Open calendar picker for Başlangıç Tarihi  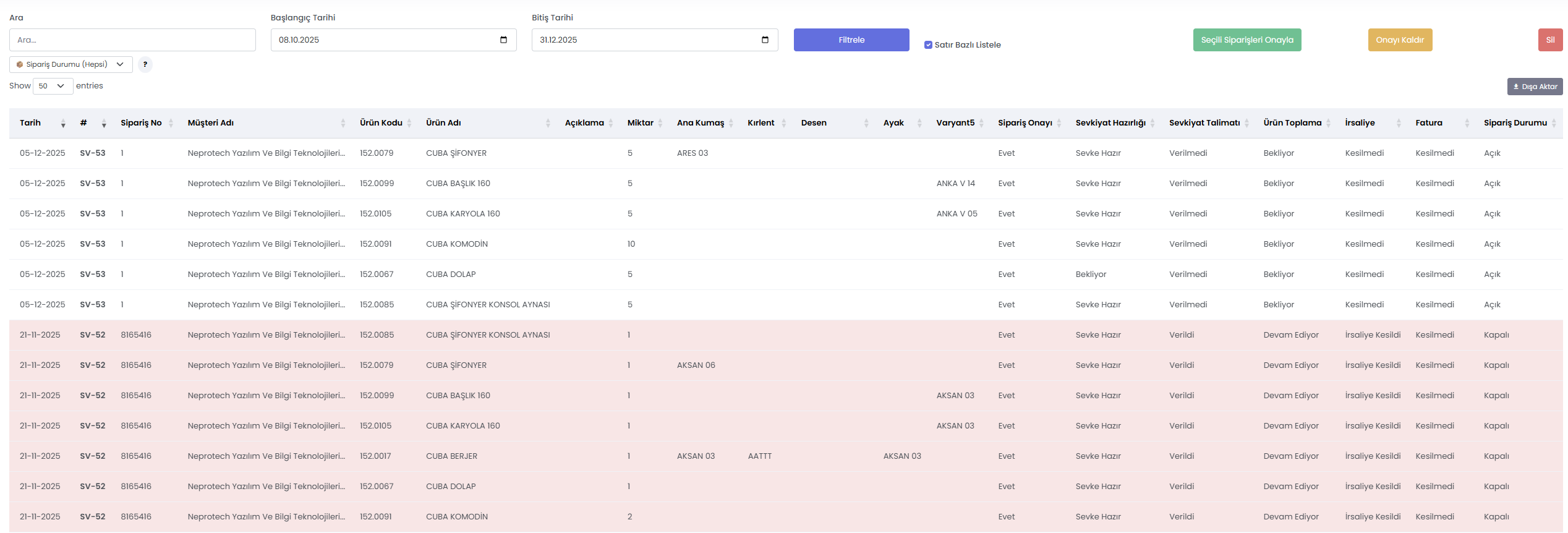tap(503, 40)
